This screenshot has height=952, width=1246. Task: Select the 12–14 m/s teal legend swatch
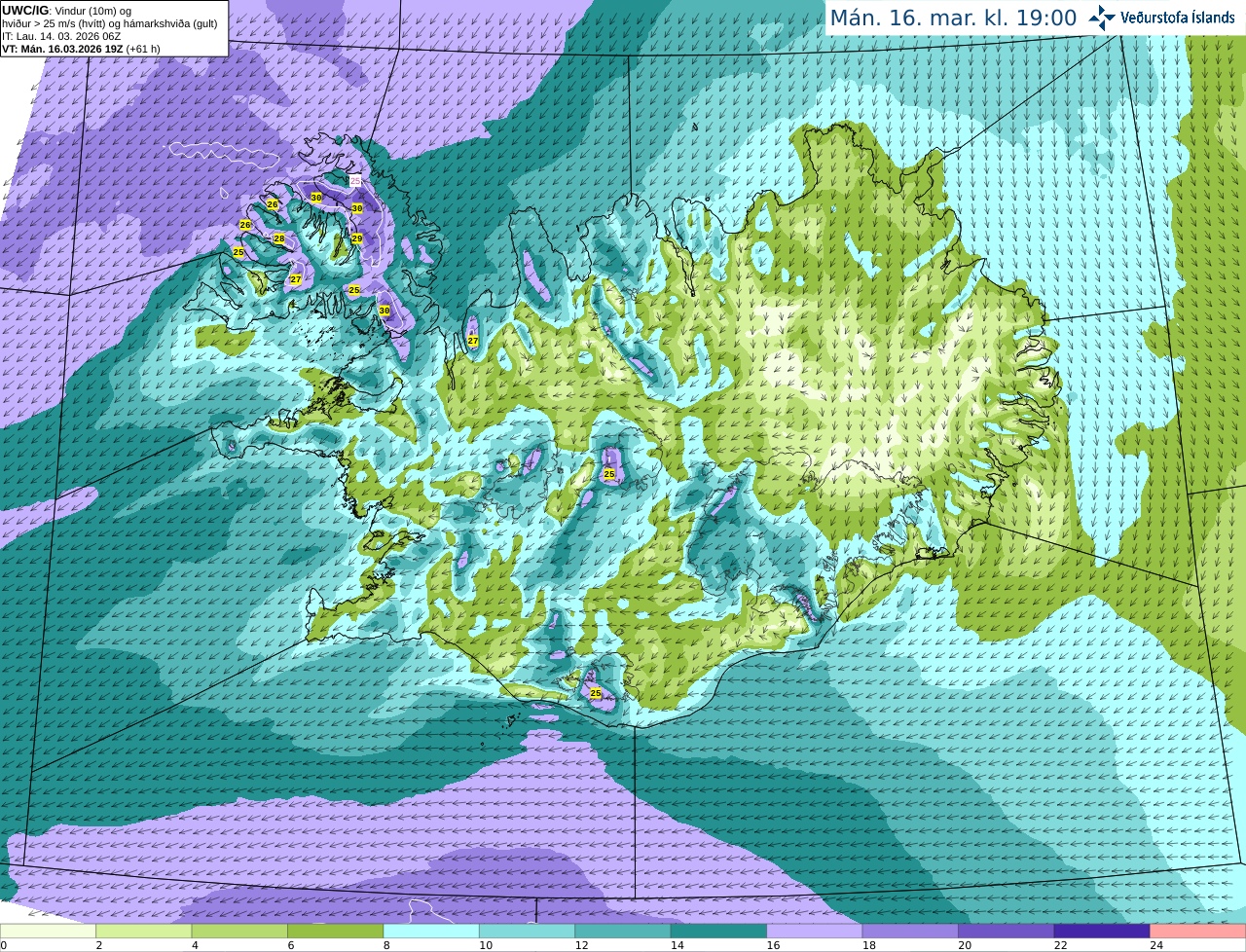point(623,931)
